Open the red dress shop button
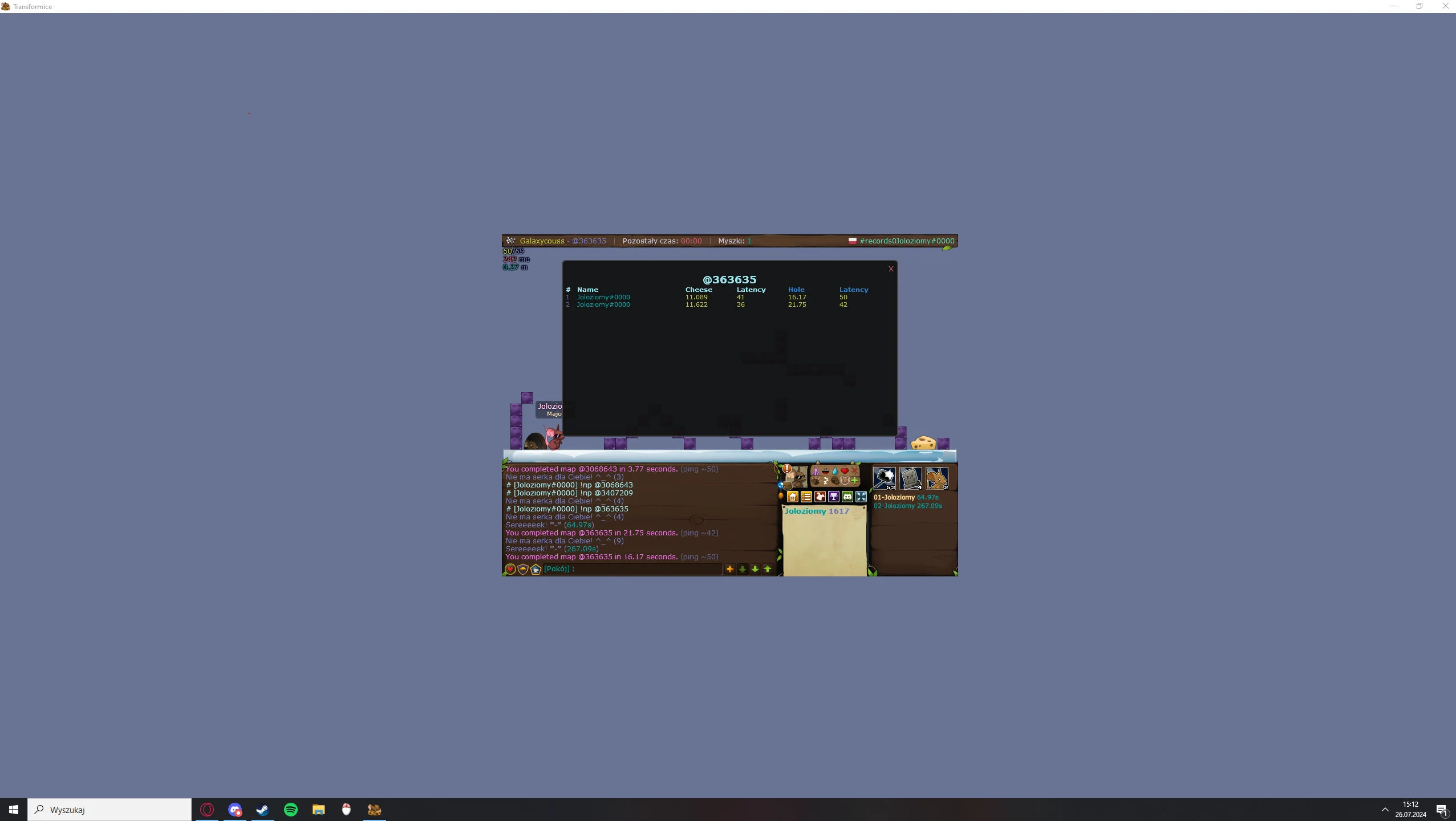 click(x=820, y=497)
